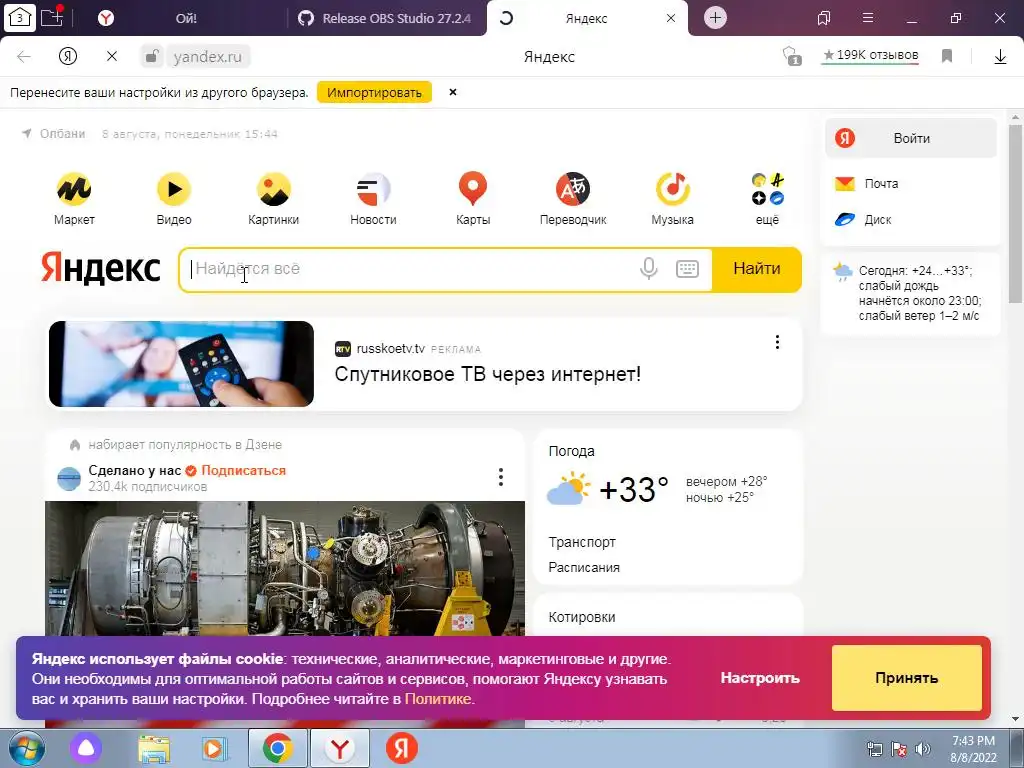Open Переводчик translator service icon
The width and height of the screenshot is (1024, 768).
pos(573,199)
